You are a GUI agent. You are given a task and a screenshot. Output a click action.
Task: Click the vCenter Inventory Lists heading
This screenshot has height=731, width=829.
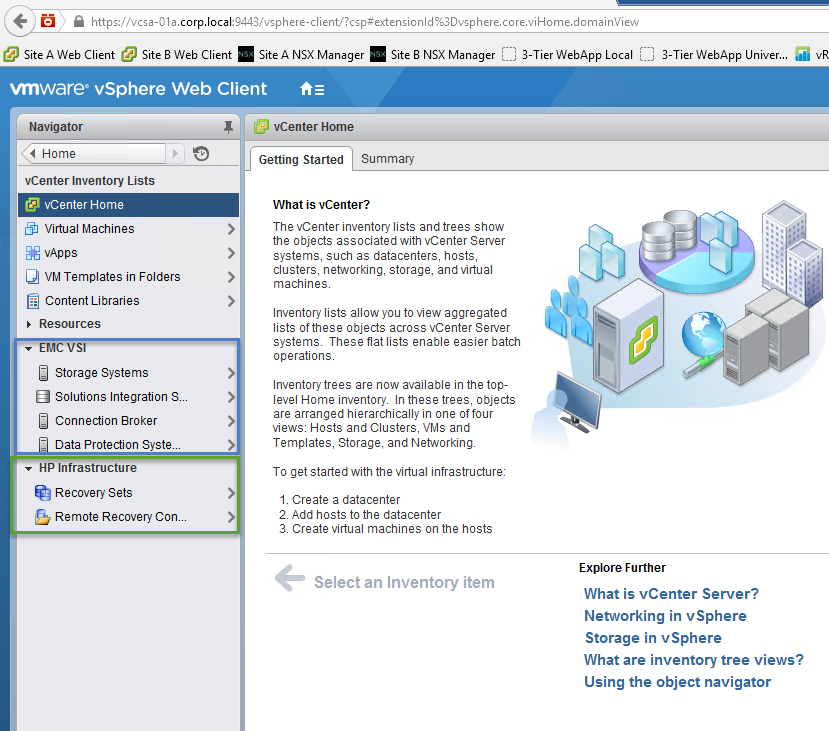coord(89,181)
